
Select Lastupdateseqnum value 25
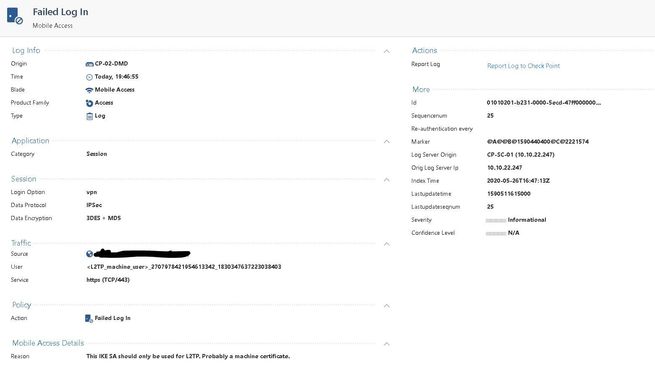[490, 207]
